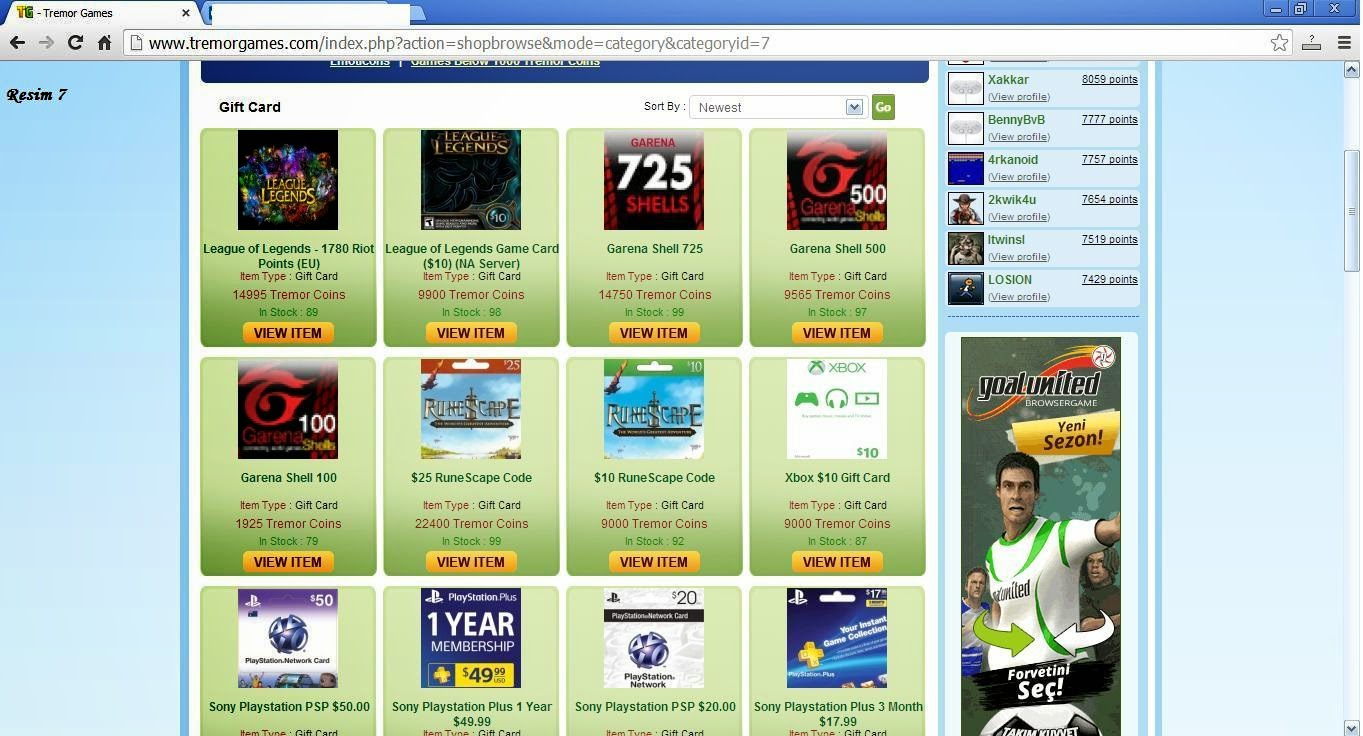The height and width of the screenshot is (736, 1363).
Task: Open the browser home page icon
Action: coord(104,42)
